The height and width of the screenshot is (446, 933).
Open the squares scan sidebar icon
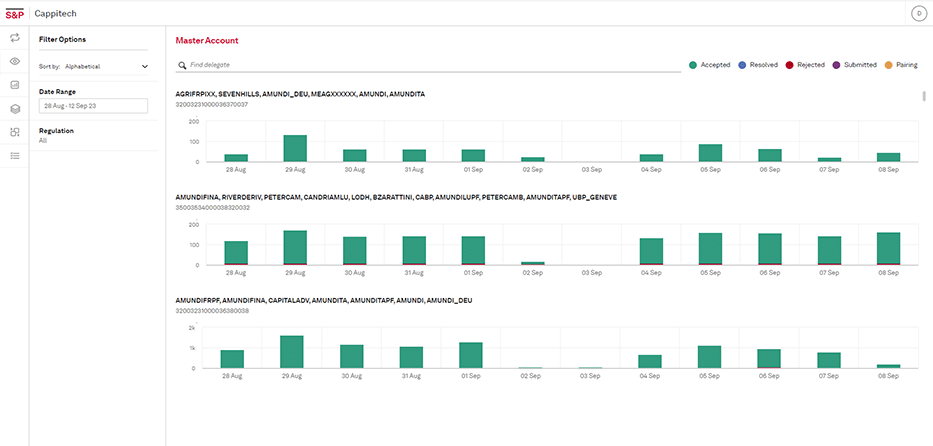pos(15,132)
